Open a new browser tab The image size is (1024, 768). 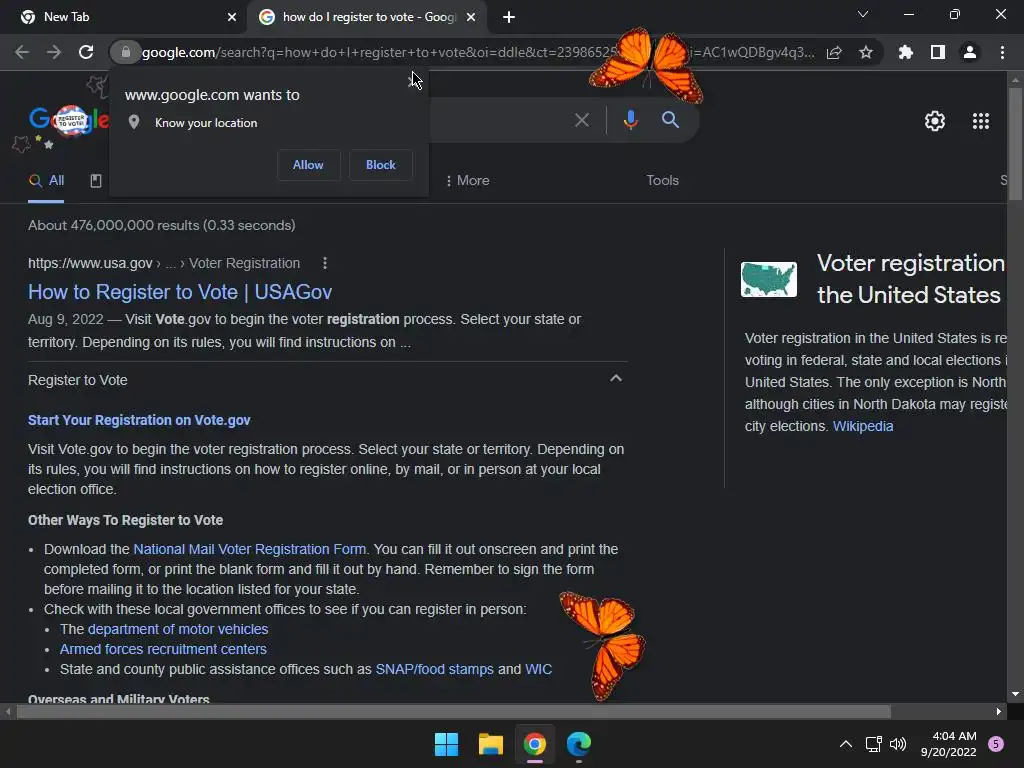[x=509, y=17]
